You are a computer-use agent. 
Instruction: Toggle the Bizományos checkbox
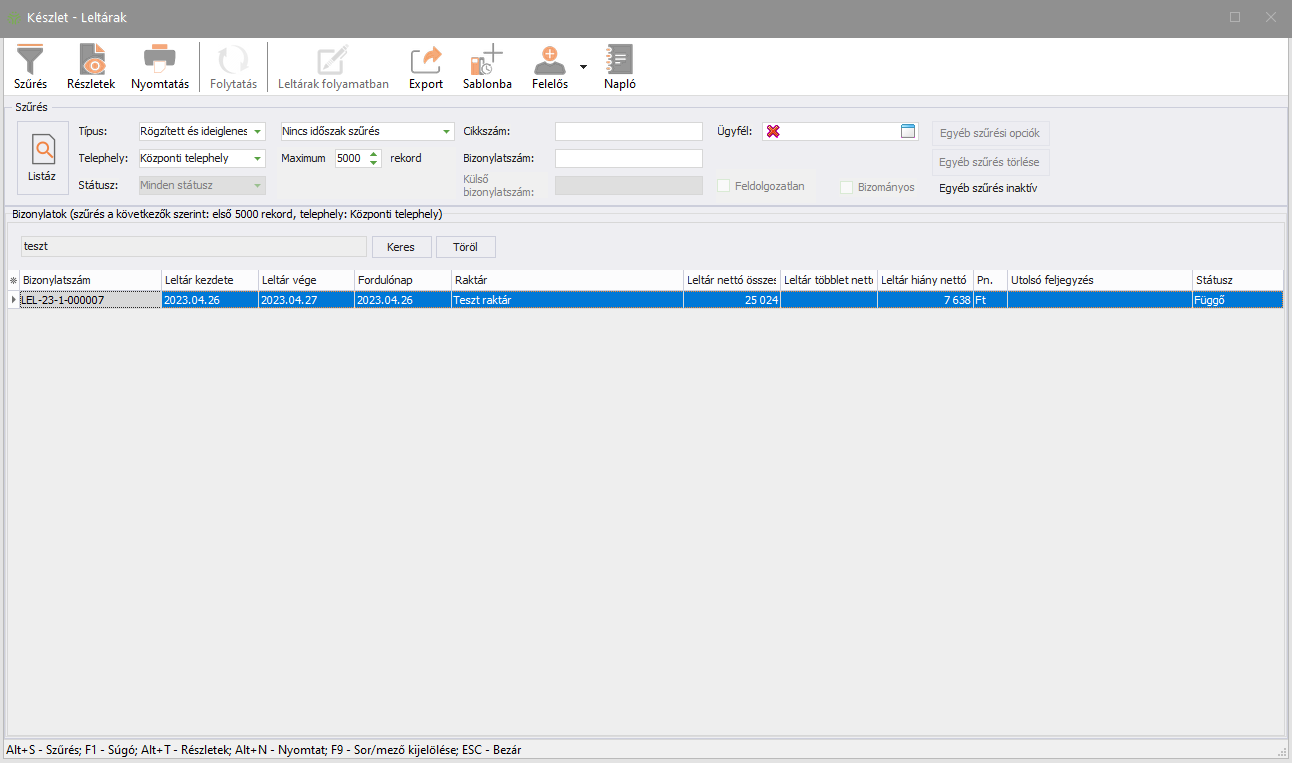[847, 187]
